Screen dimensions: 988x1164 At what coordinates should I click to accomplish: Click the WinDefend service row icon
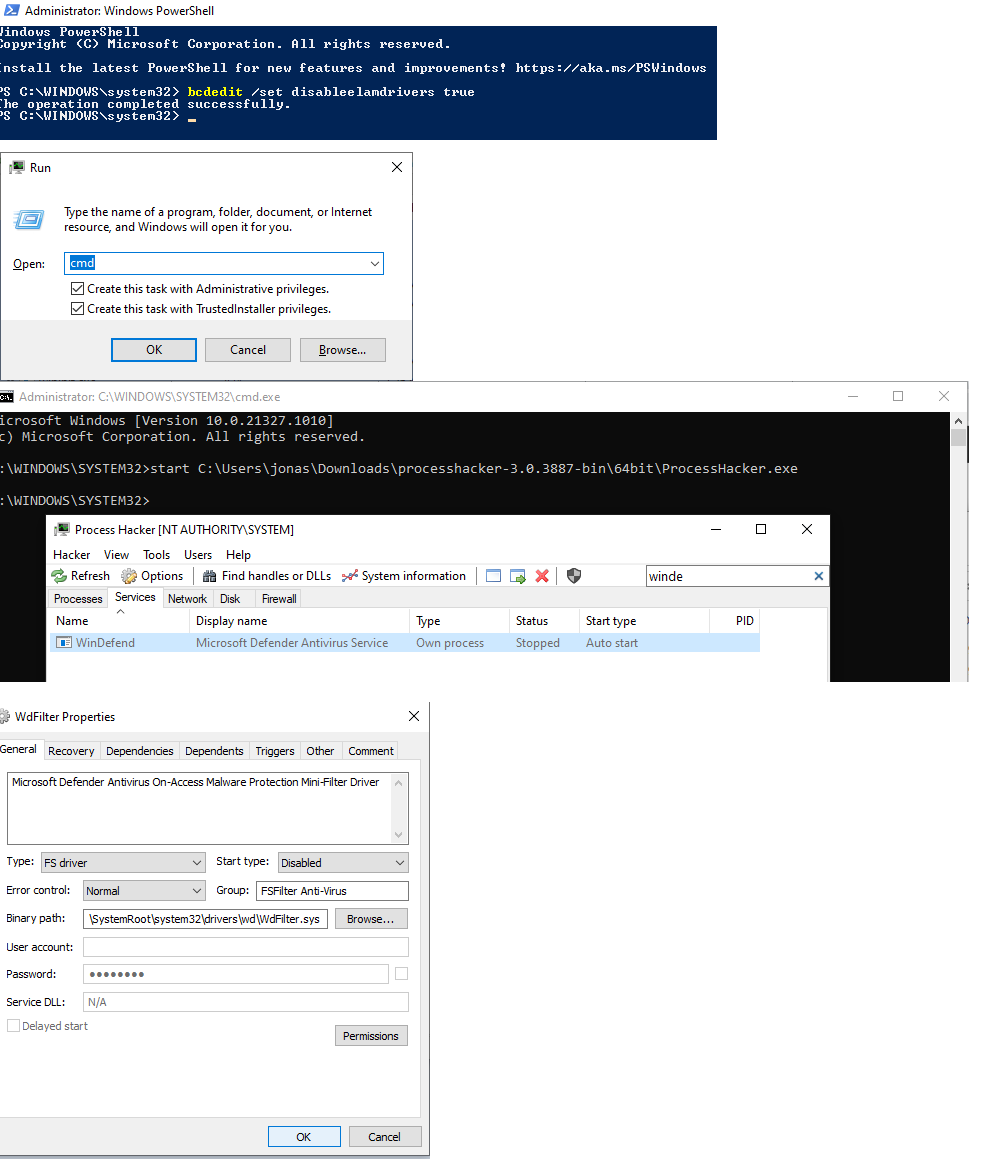coord(64,643)
